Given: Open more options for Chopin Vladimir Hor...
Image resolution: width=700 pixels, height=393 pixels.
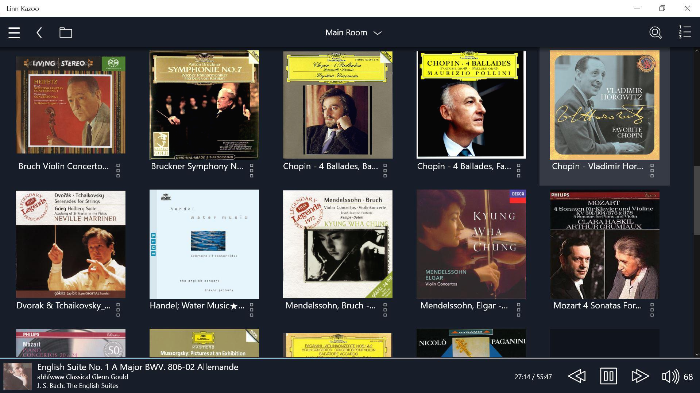Looking at the screenshot, I should click(x=652, y=170).
